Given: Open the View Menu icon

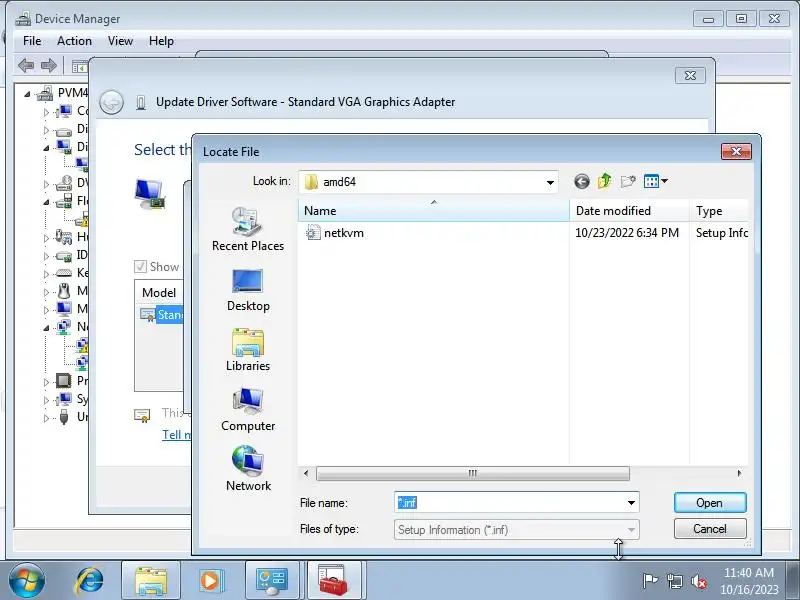Looking at the screenshot, I should [x=651, y=181].
